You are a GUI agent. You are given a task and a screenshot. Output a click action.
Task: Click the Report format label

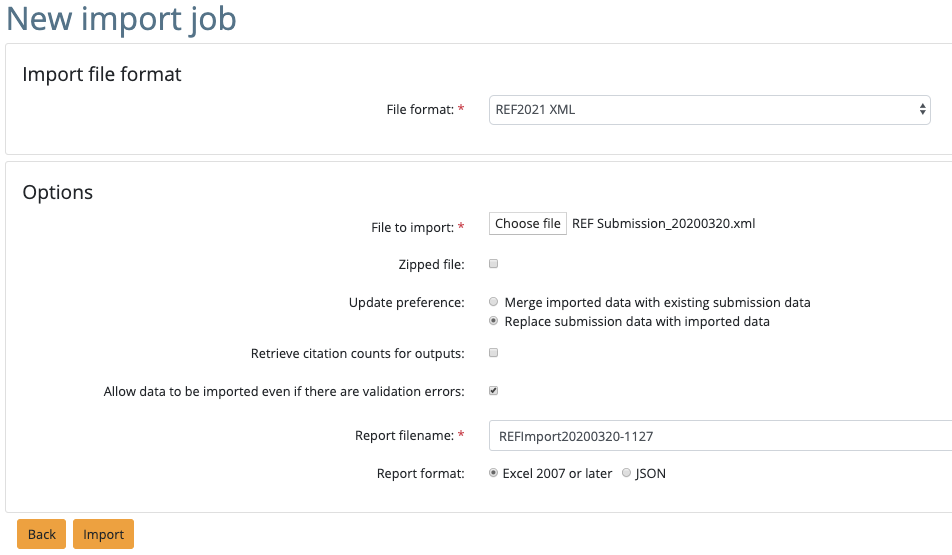420,474
